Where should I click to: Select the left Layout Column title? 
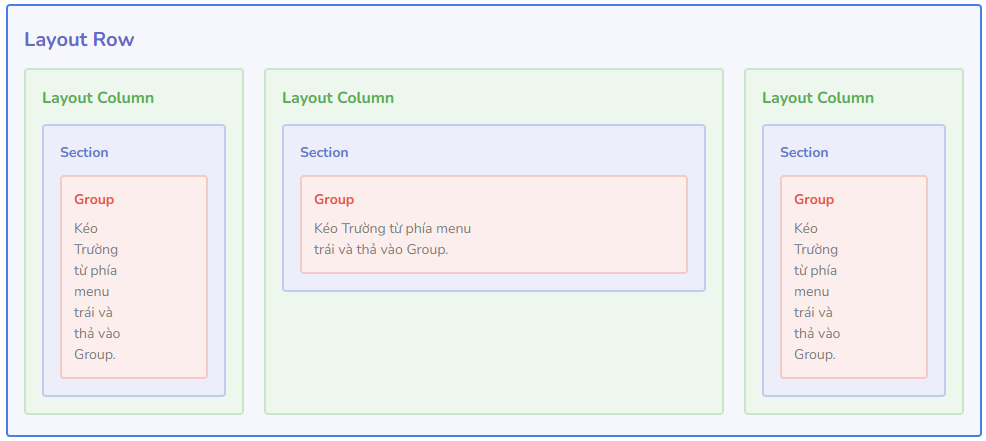tap(98, 98)
